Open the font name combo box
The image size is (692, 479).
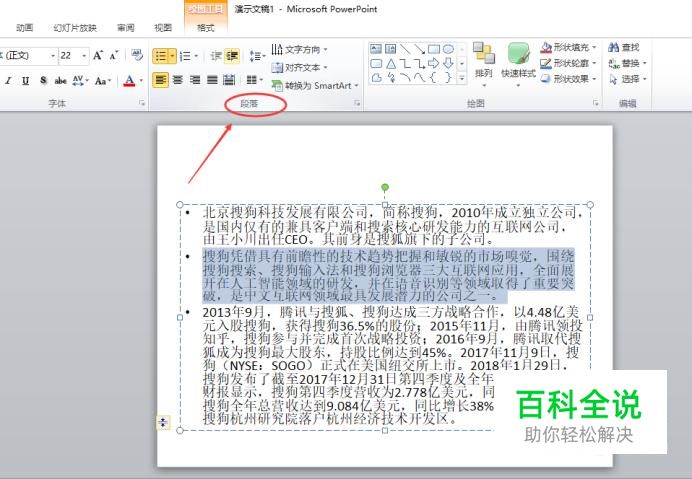[x=28, y=56]
